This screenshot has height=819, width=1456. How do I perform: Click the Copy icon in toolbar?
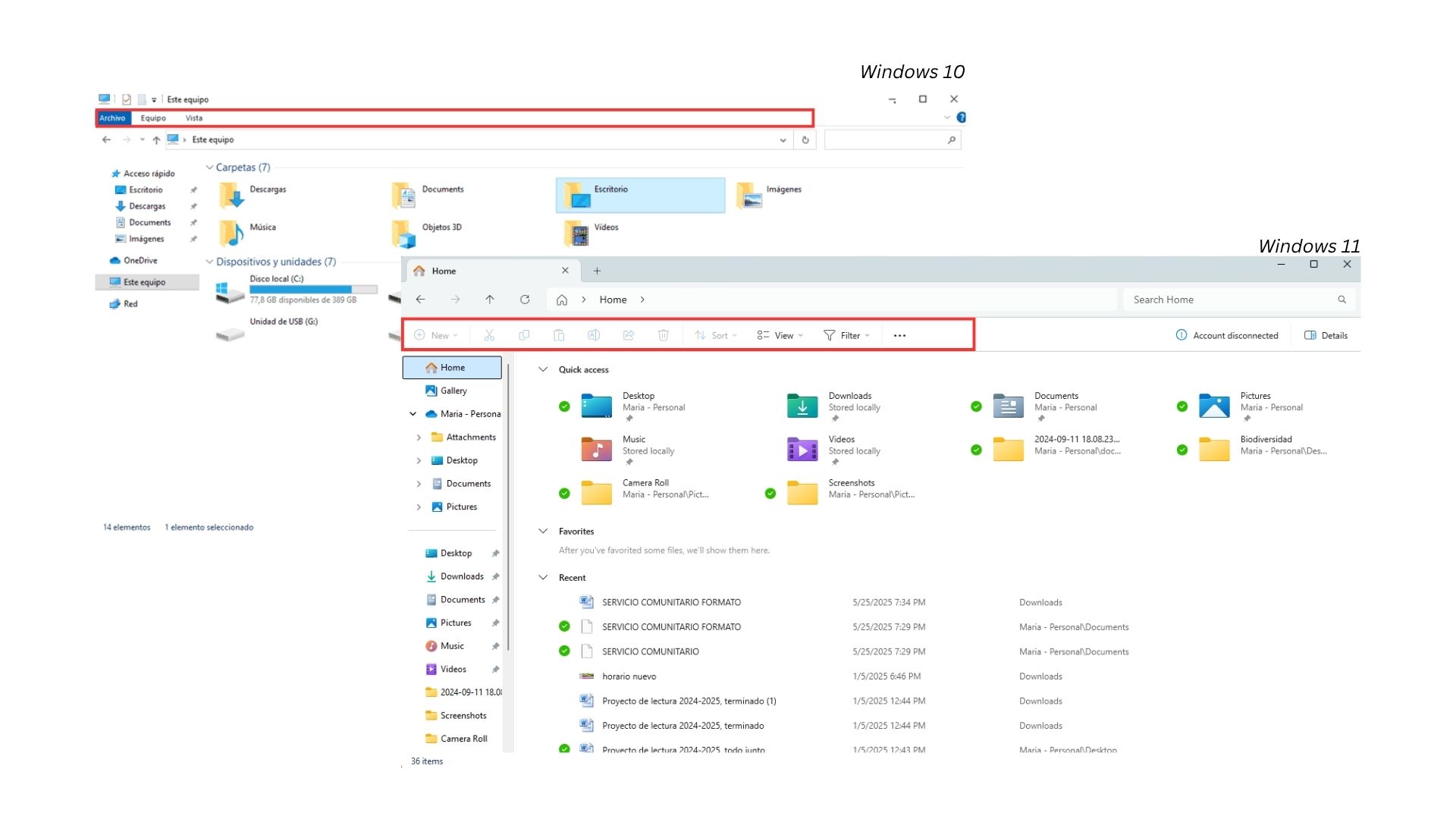coord(524,335)
